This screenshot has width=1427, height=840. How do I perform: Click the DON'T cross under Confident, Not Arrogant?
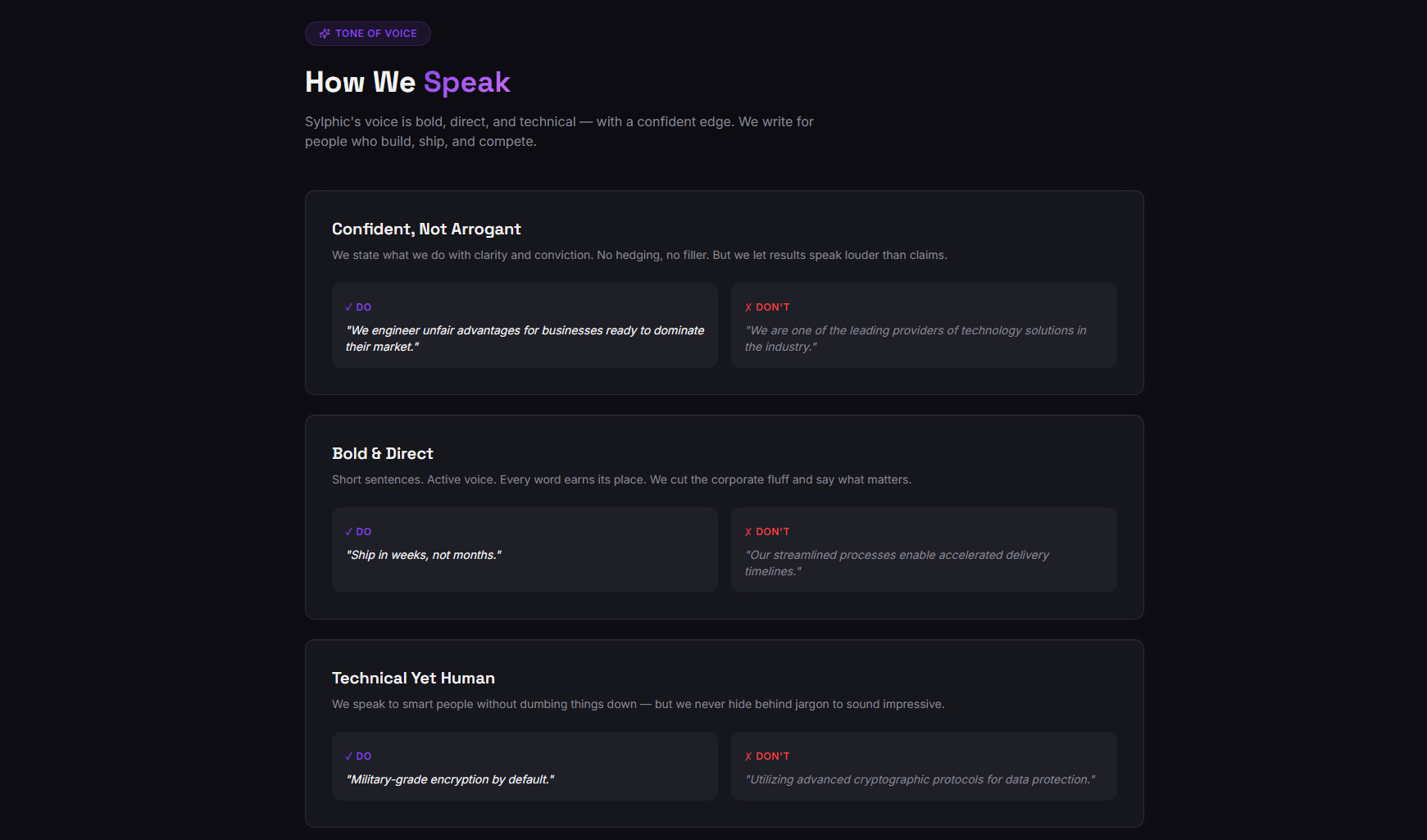click(x=748, y=307)
